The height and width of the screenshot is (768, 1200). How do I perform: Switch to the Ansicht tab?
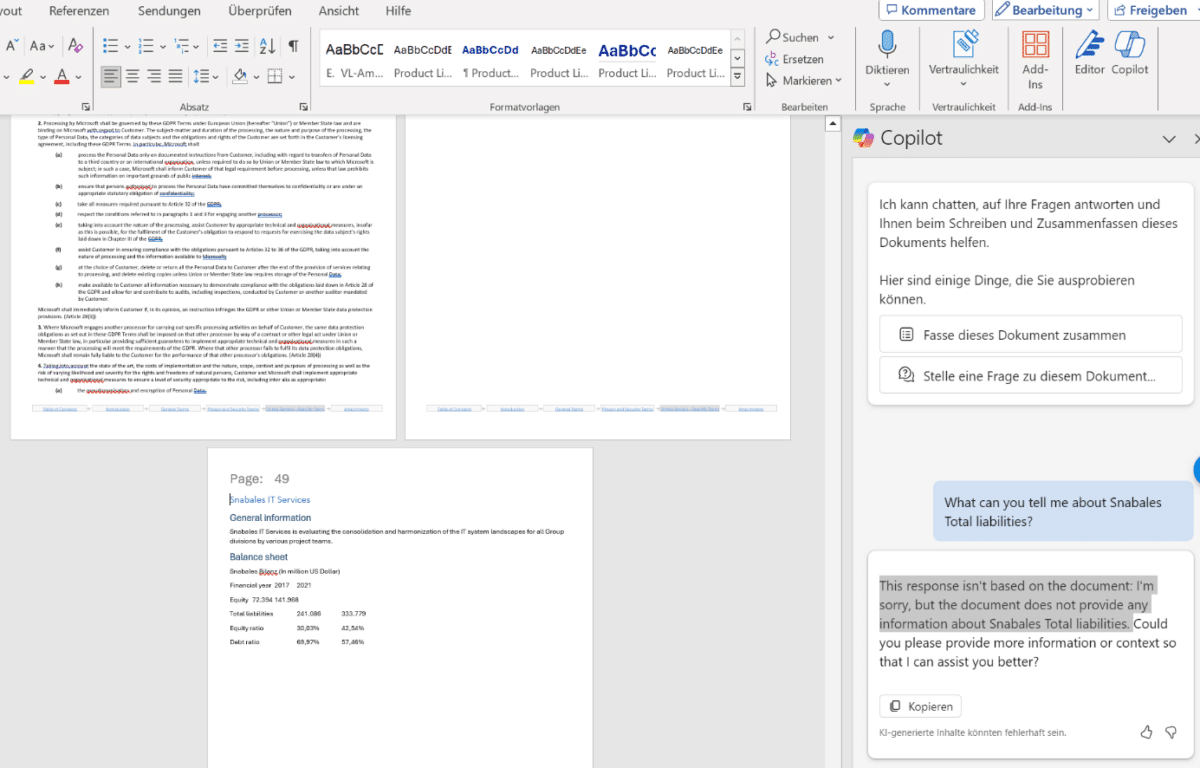coord(339,11)
